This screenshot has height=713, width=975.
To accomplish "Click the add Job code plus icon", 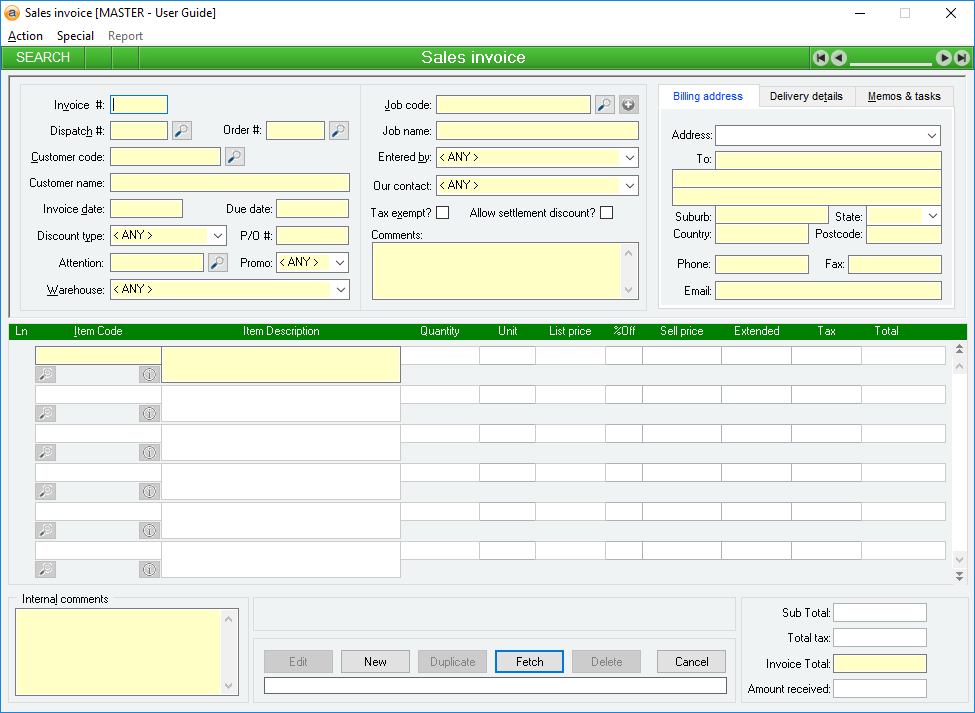I will pyautogui.click(x=628, y=104).
